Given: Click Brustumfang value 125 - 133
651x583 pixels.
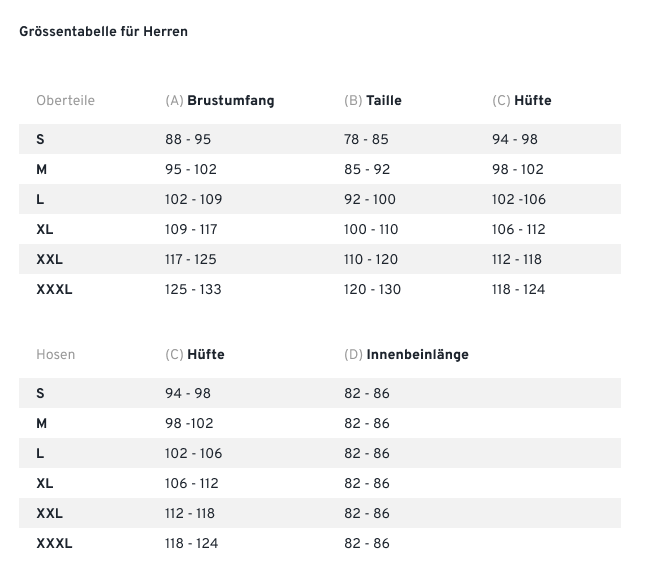Looking at the screenshot, I should pos(193,290).
